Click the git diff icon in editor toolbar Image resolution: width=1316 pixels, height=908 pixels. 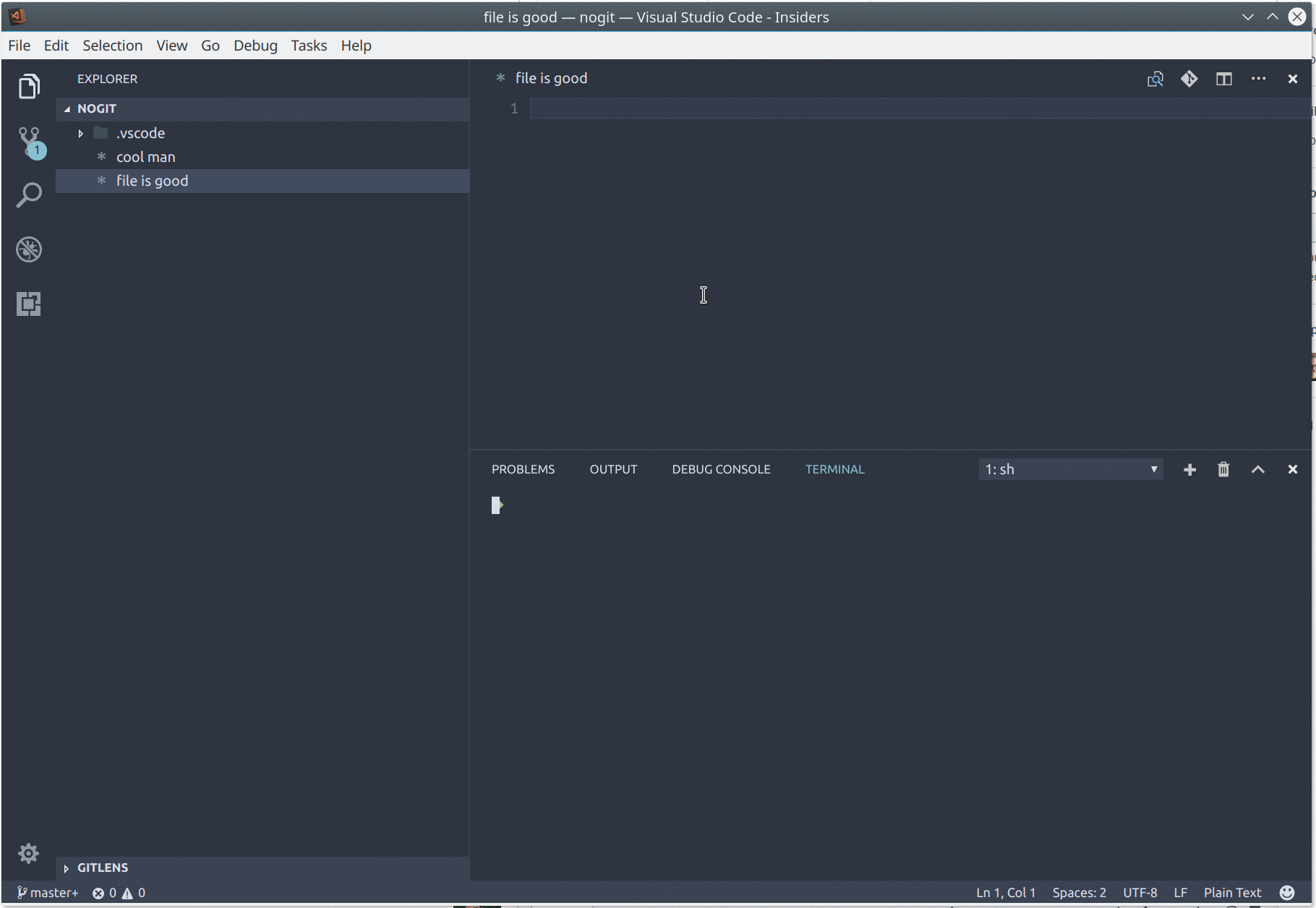(x=1189, y=79)
